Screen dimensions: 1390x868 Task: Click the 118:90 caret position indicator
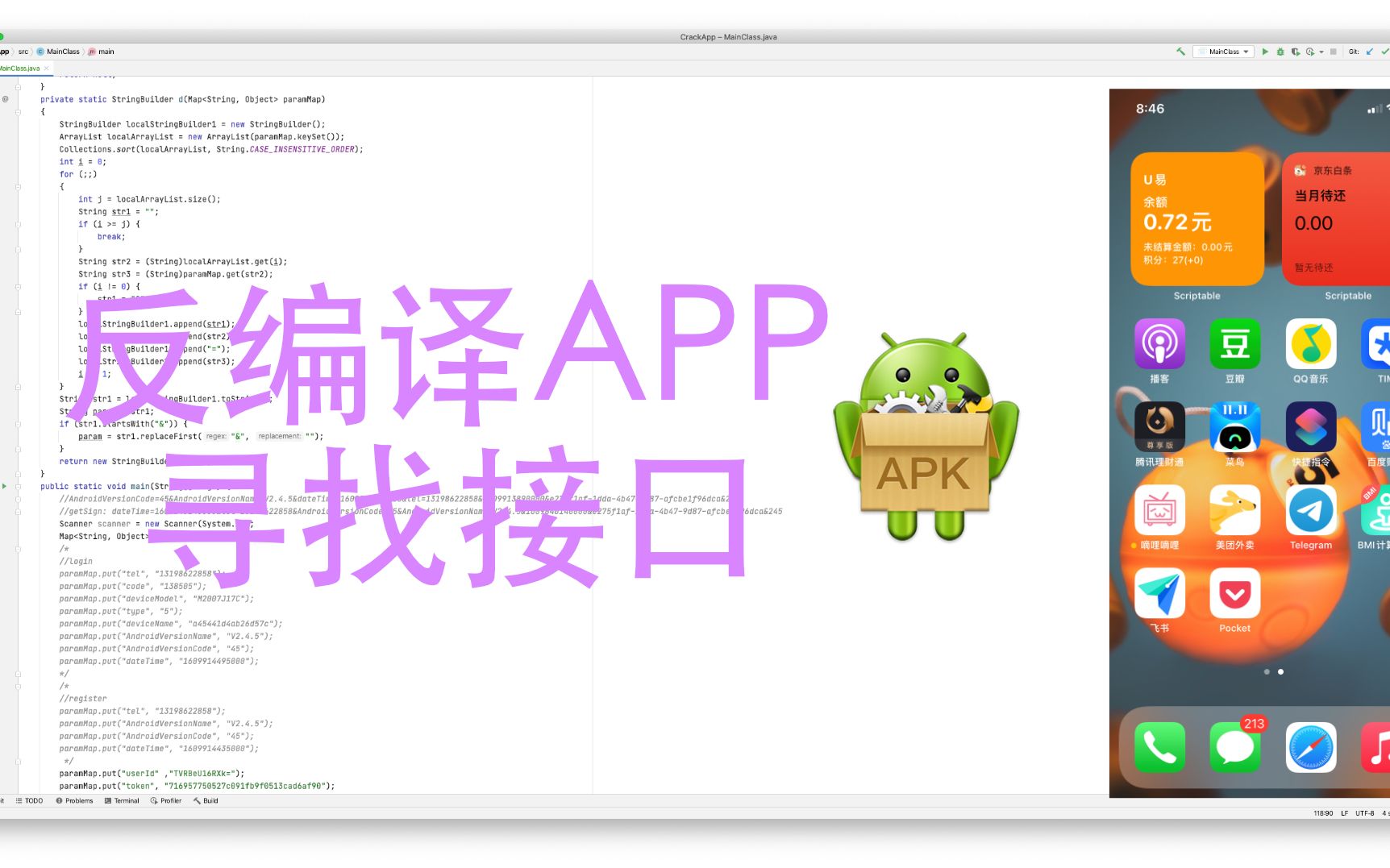click(1323, 812)
